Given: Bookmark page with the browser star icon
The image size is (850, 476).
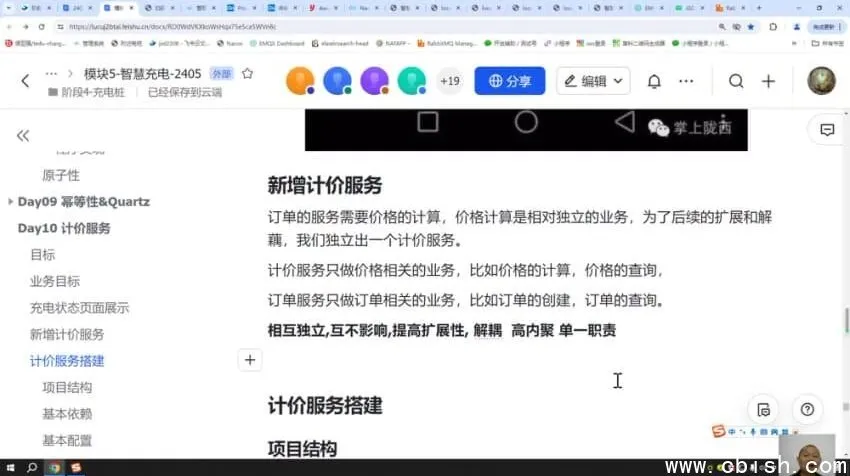Looking at the screenshot, I should pos(751,27).
